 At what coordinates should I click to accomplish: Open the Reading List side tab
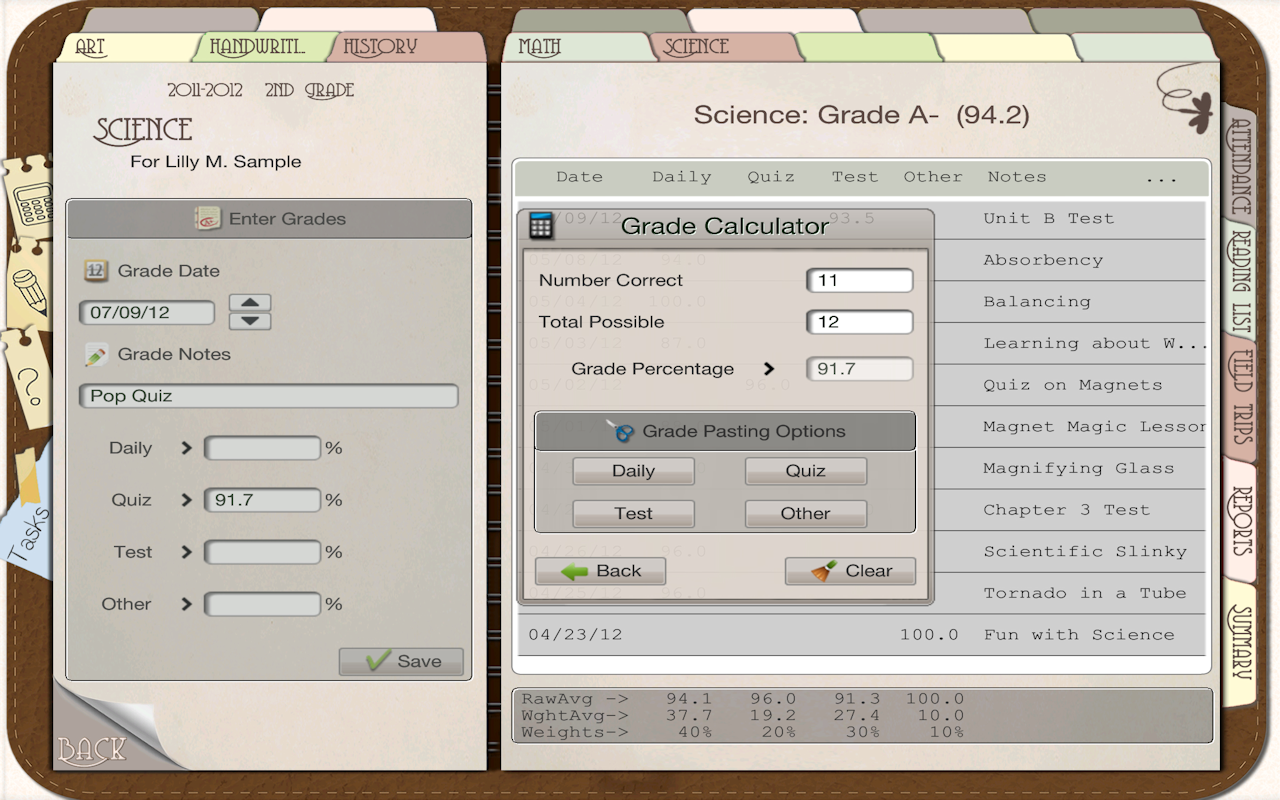(1240, 282)
